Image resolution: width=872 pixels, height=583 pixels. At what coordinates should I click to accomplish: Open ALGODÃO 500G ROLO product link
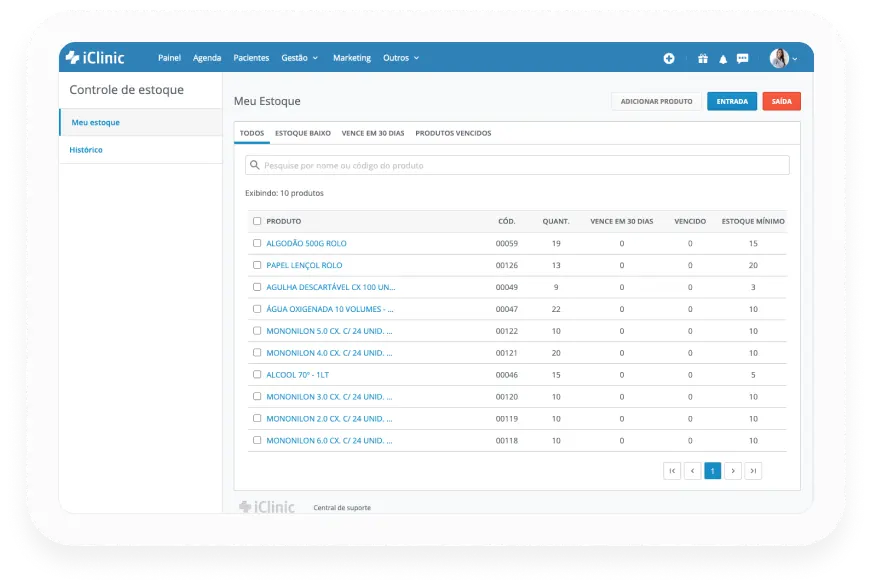pos(306,243)
